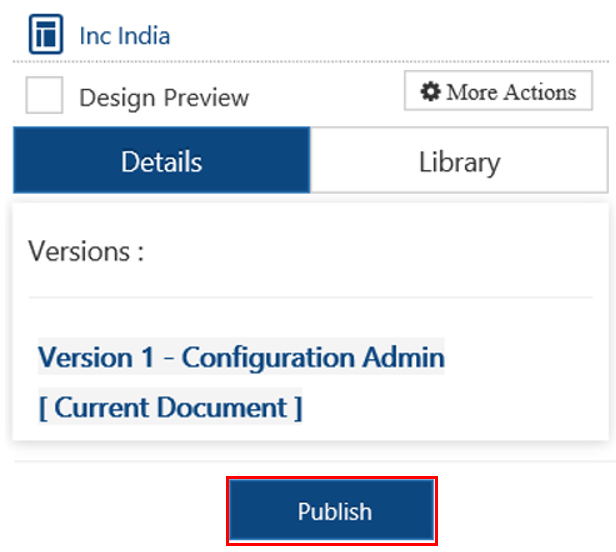
Task: Click the "More Actions" text label
Action: point(511,92)
